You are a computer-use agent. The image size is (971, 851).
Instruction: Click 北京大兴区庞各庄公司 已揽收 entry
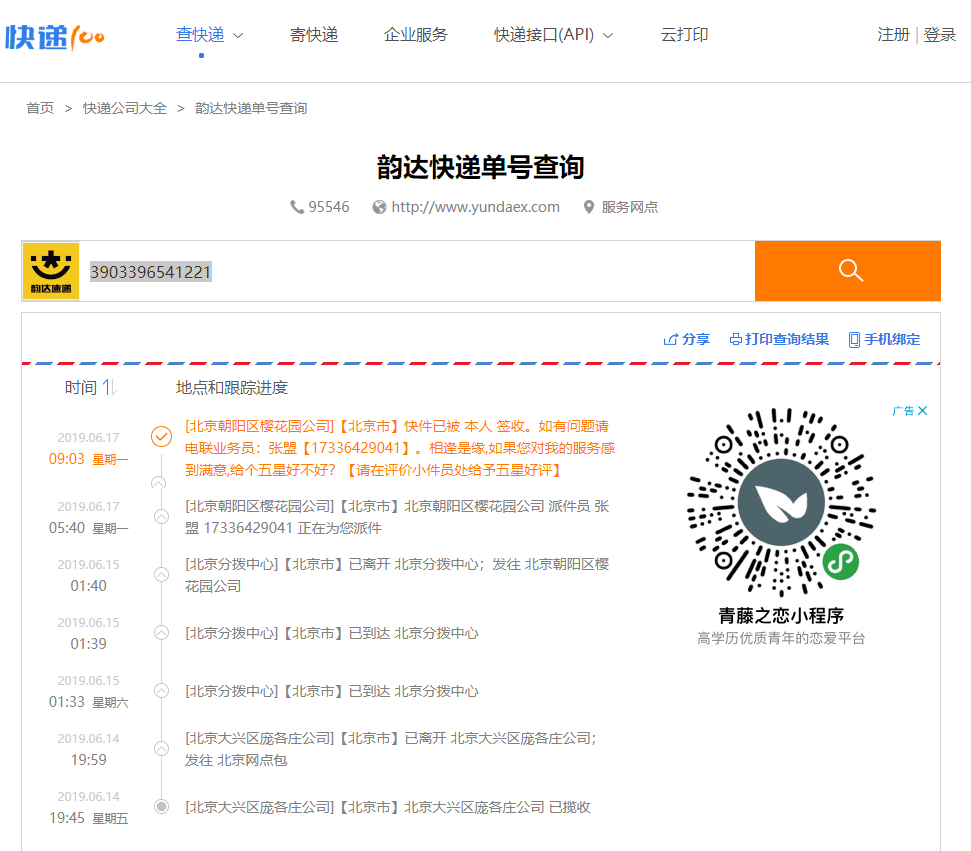pos(388,808)
